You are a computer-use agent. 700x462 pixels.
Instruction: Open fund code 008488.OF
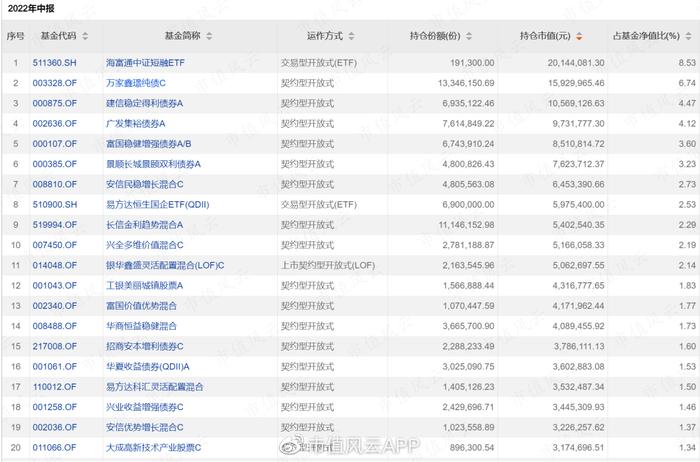(x=54, y=326)
